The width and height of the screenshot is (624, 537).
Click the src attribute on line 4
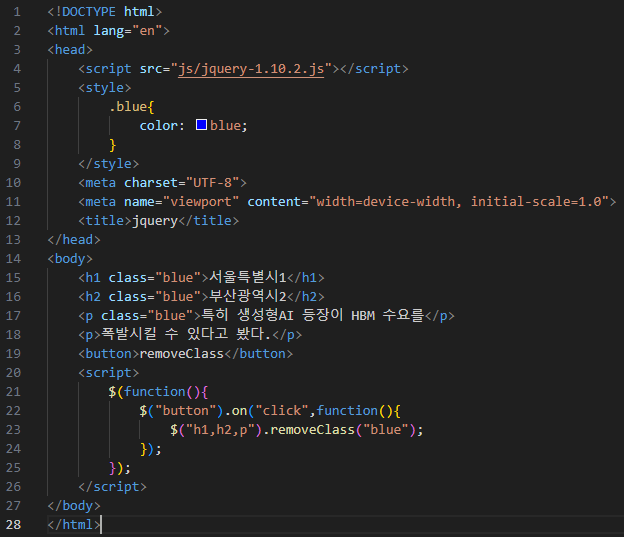click(x=151, y=69)
